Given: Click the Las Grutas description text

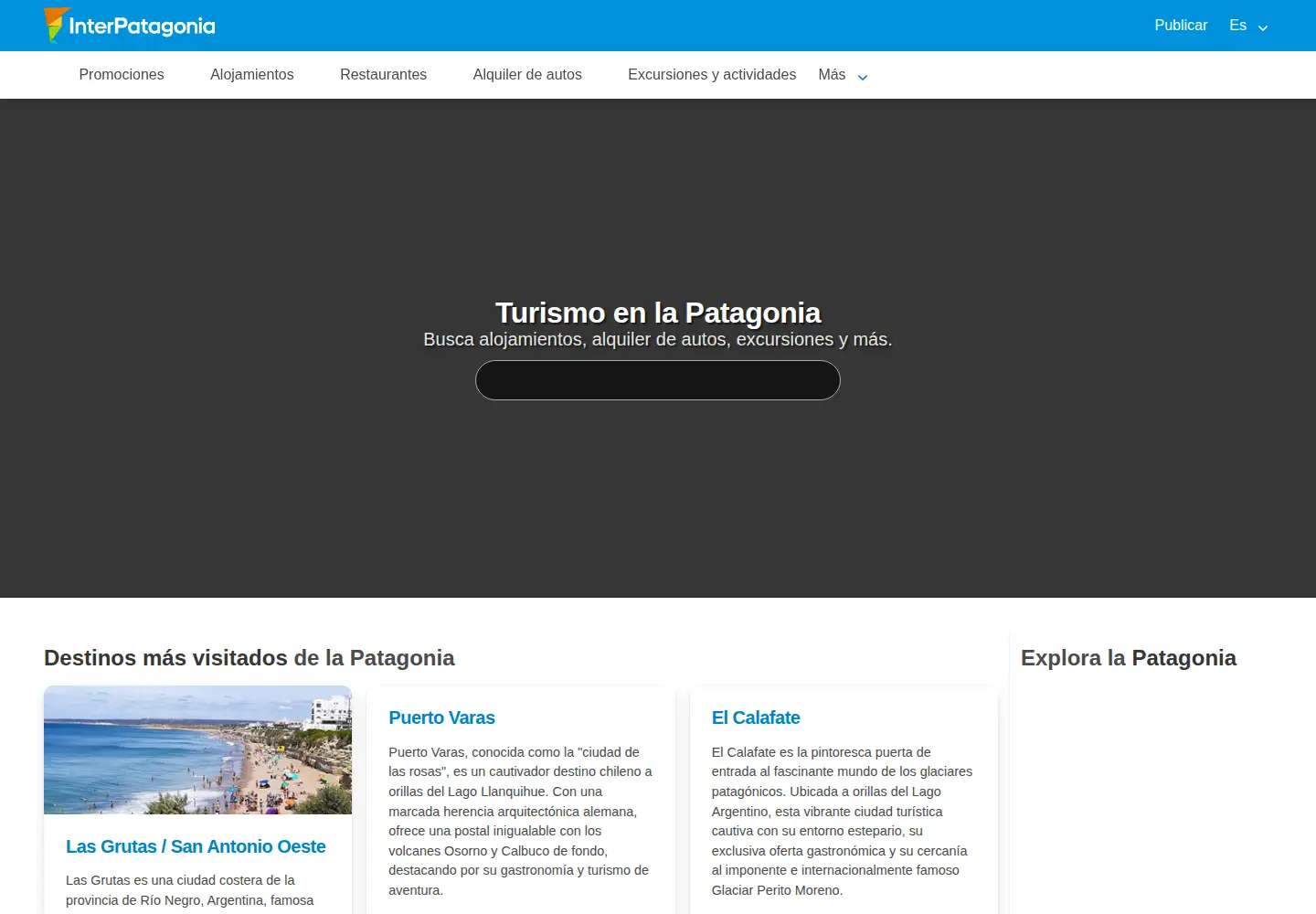Looking at the screenshot, I should click(x=190, y=890).
